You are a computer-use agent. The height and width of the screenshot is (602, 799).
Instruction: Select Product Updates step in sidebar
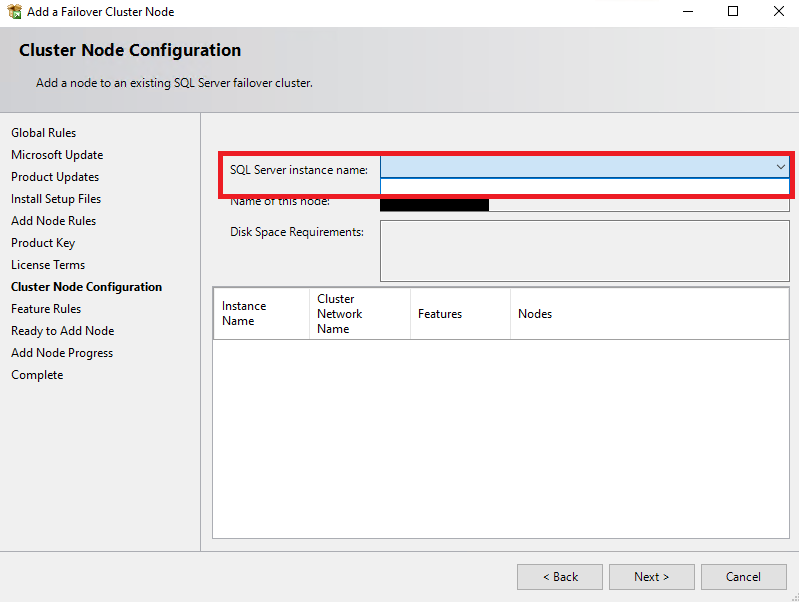(55, 177)
